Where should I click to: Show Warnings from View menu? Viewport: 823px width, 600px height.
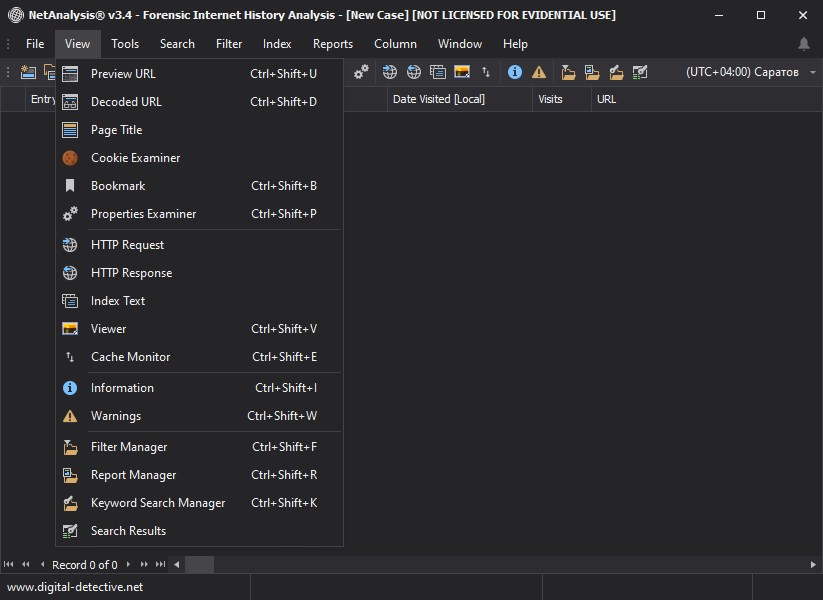199,416
